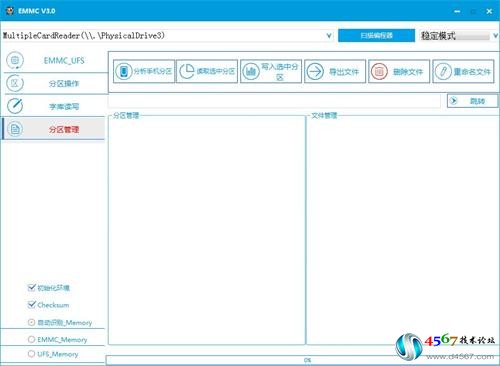Expand the 稳定模式 mode dropdown

495,36
